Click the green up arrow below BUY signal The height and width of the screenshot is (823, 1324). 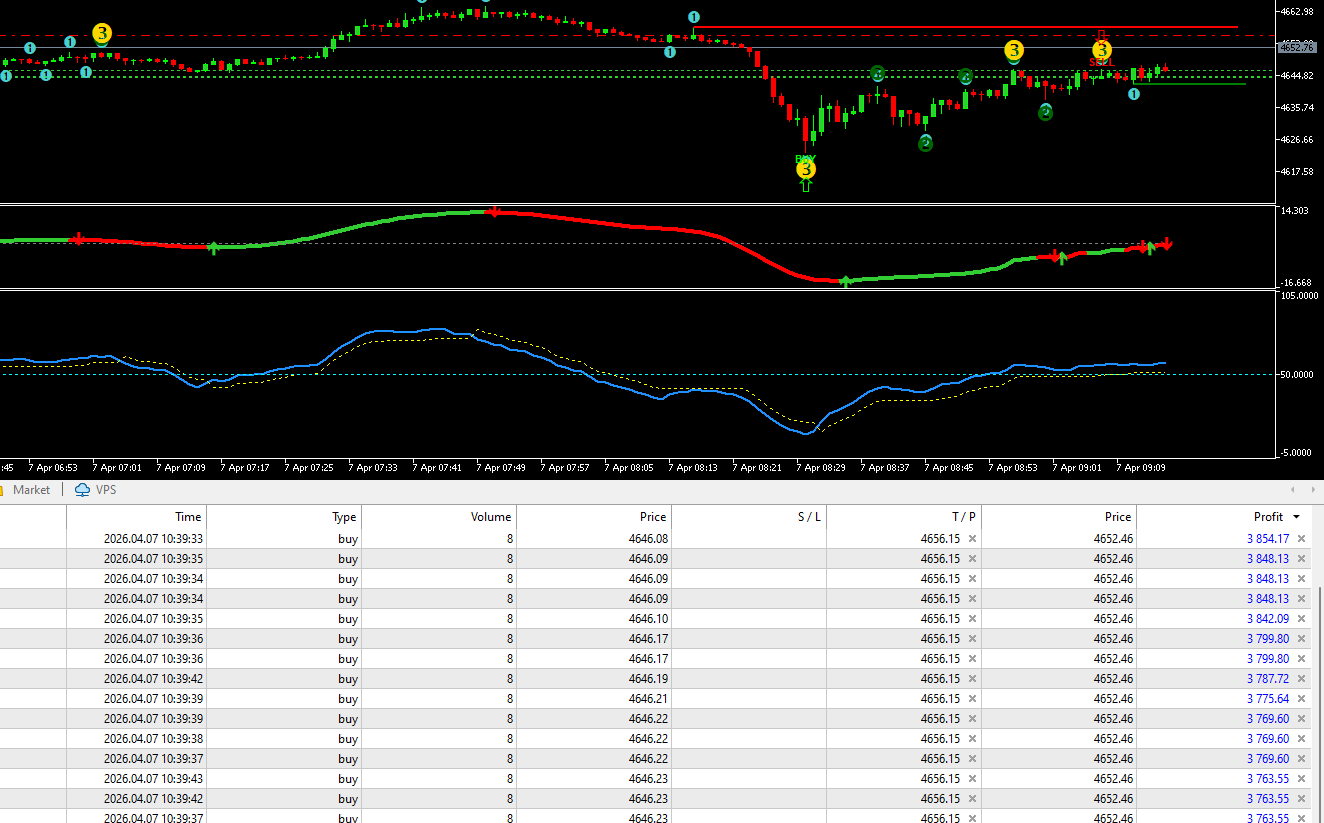pos(806,186)
